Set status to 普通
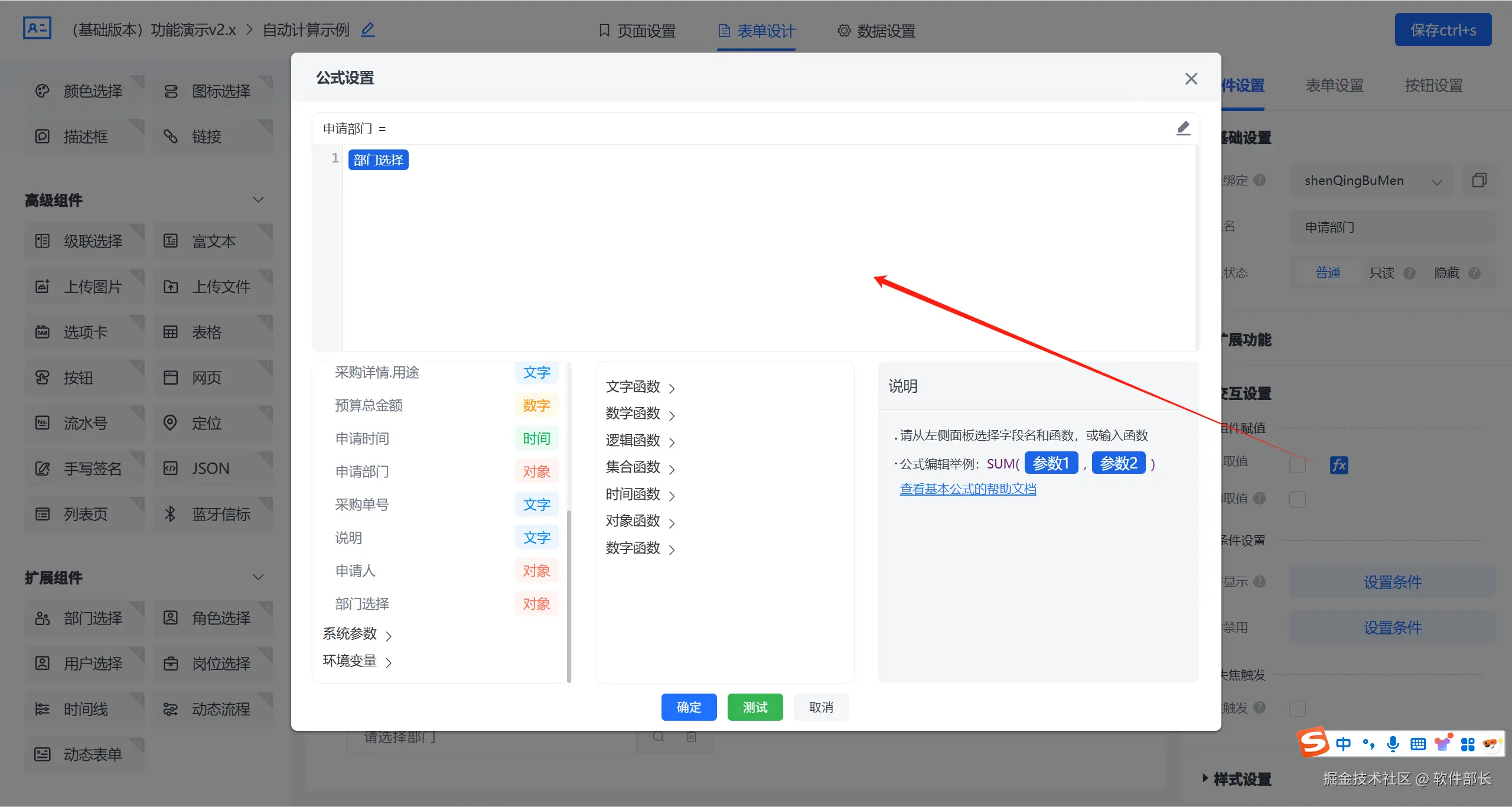 point(1328,273)
